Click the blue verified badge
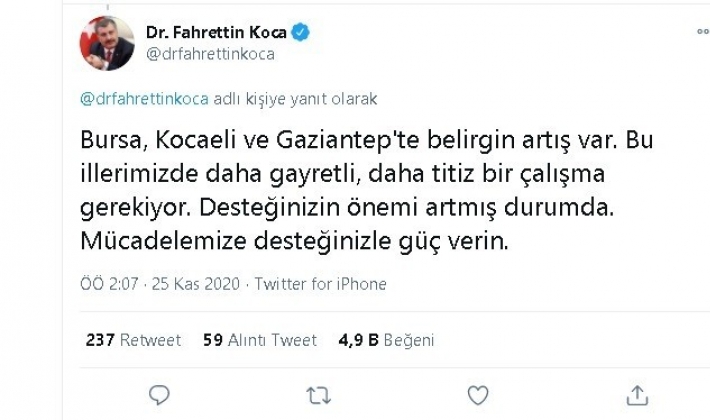 [x=300, y=32]
